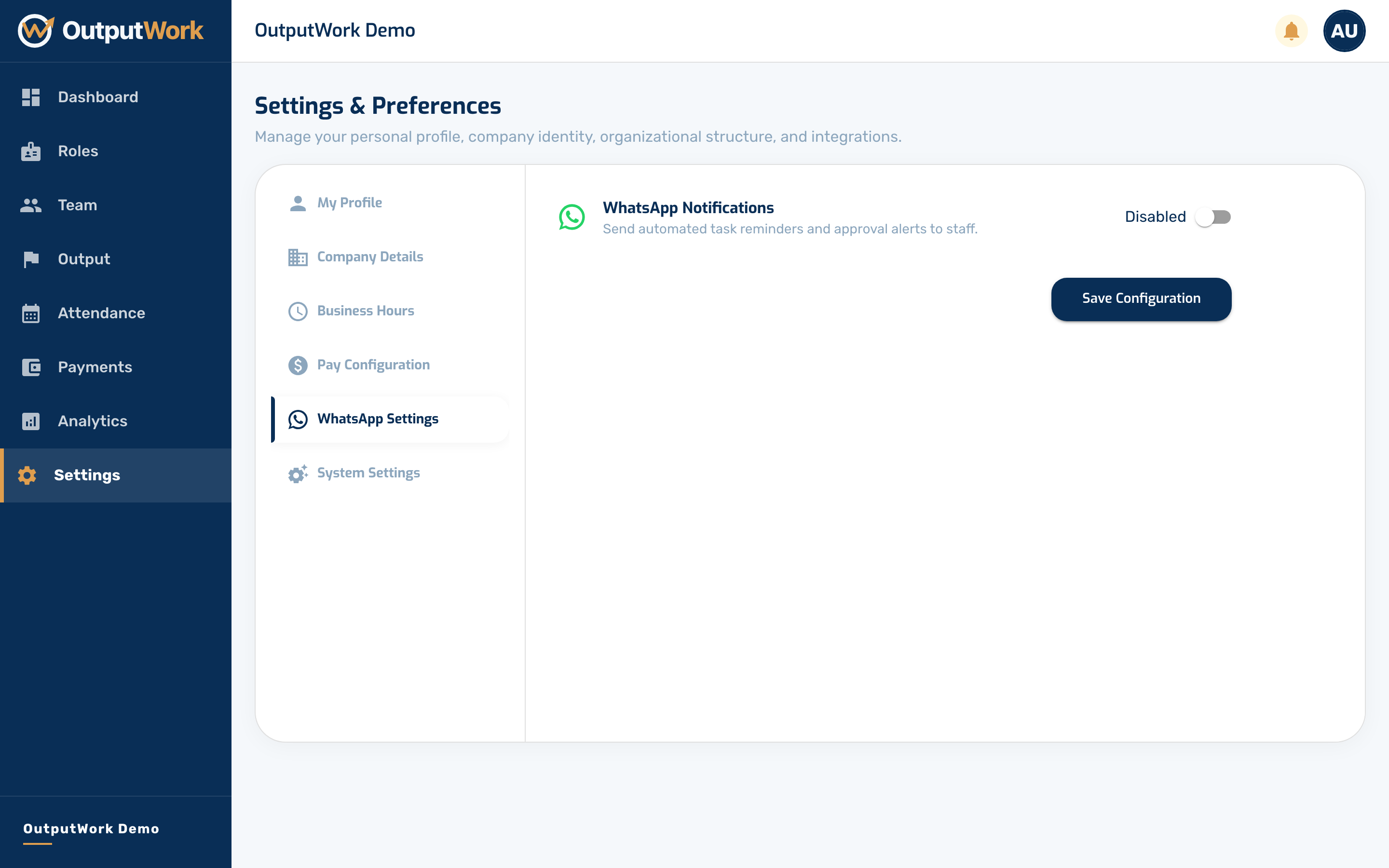Open the System Settings tab
1389x868 pixels.
[389, 473]
